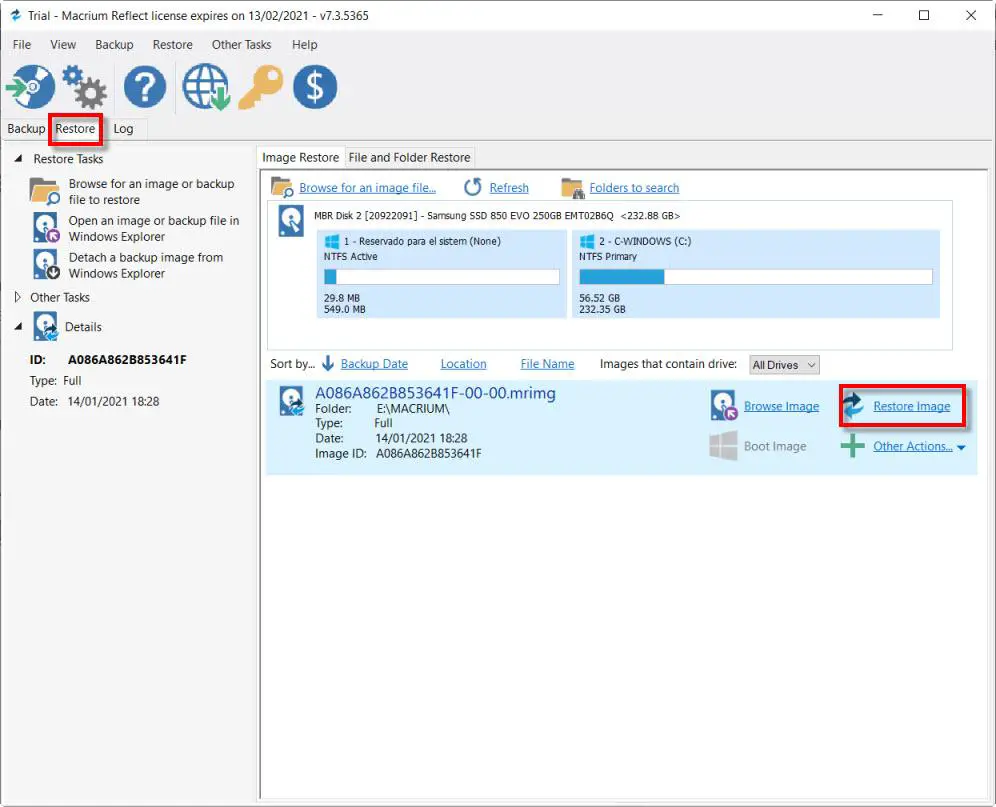Image resolution: width=996 pixels, height=807 pixels.
Task: Click the disk icon of the mrimg image file
Action: (292, 402)
